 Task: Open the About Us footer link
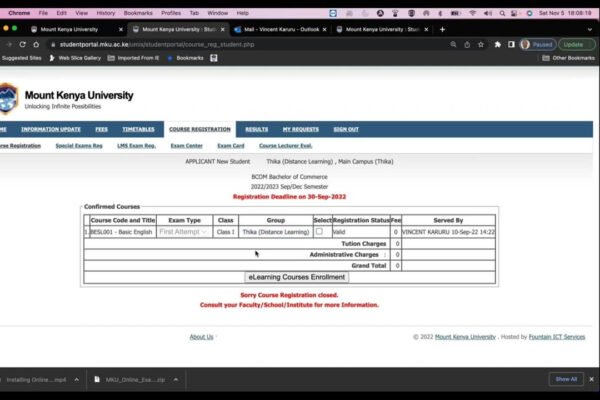tap(201, 337)
